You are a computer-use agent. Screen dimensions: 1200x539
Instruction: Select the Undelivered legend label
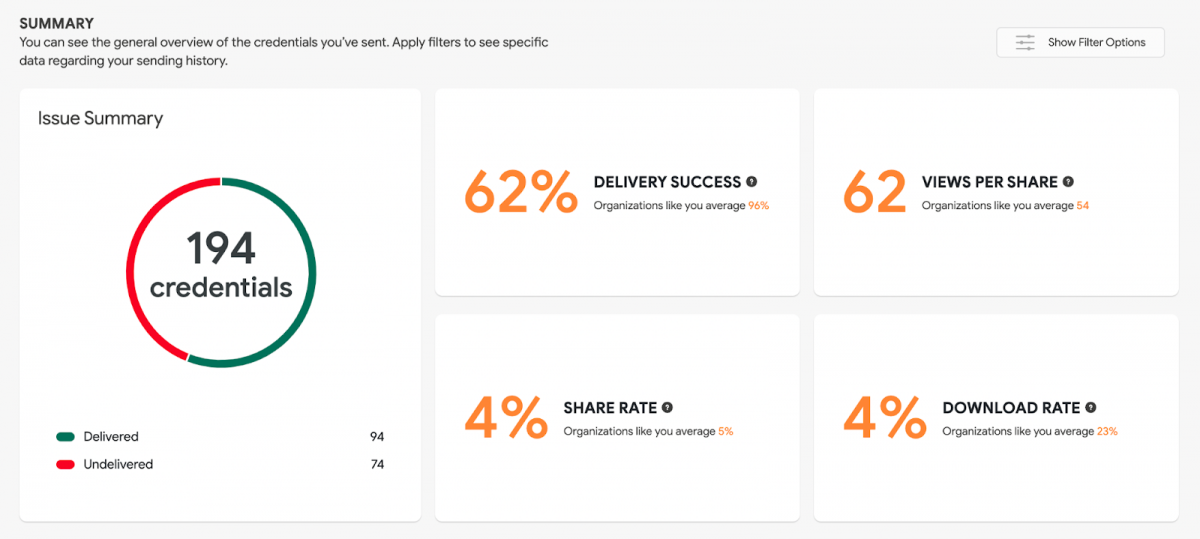pos(118,464)
